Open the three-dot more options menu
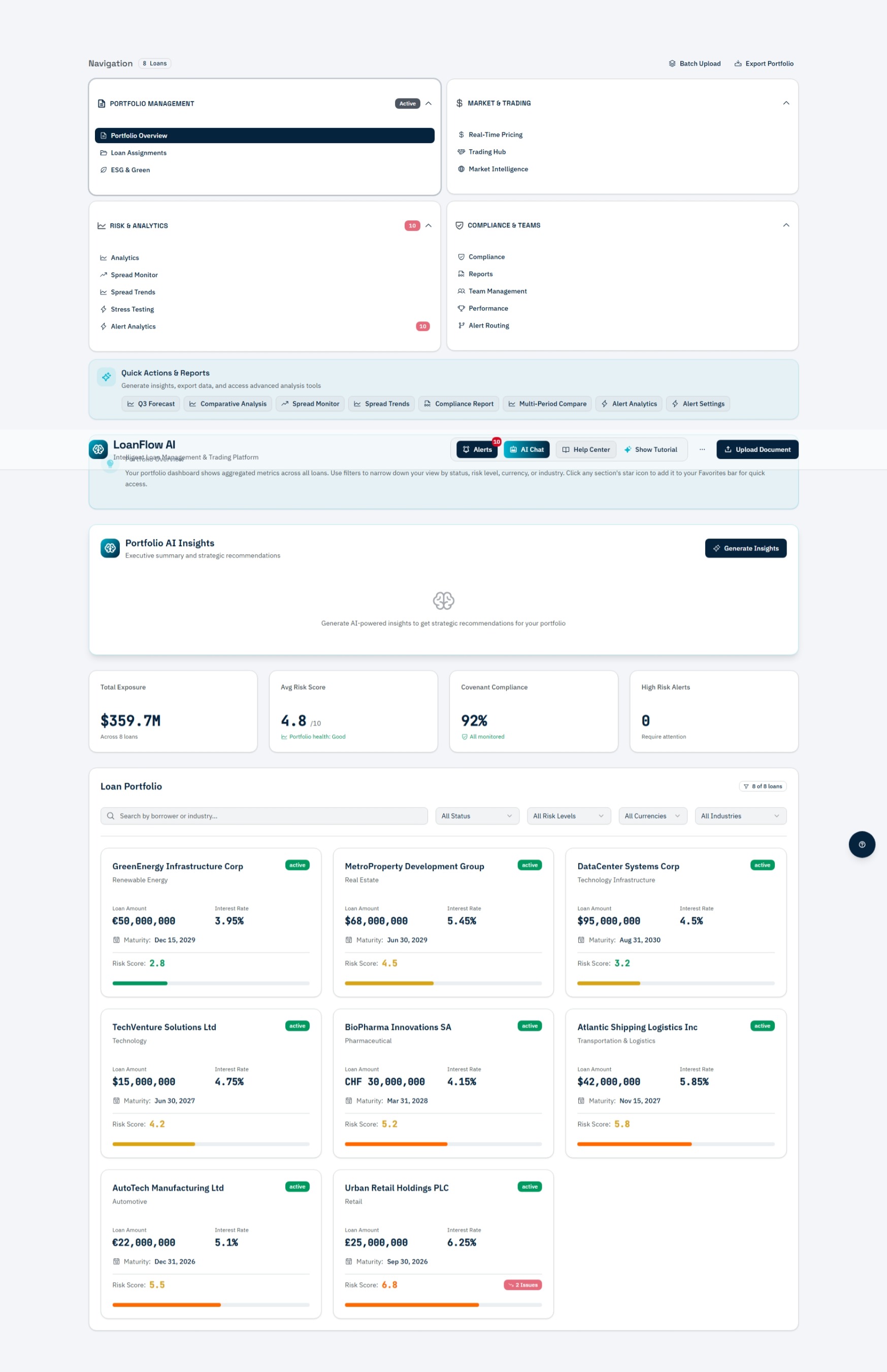Screen dimensions: 887x1372 pyautogui.click(x=702, y=450)
